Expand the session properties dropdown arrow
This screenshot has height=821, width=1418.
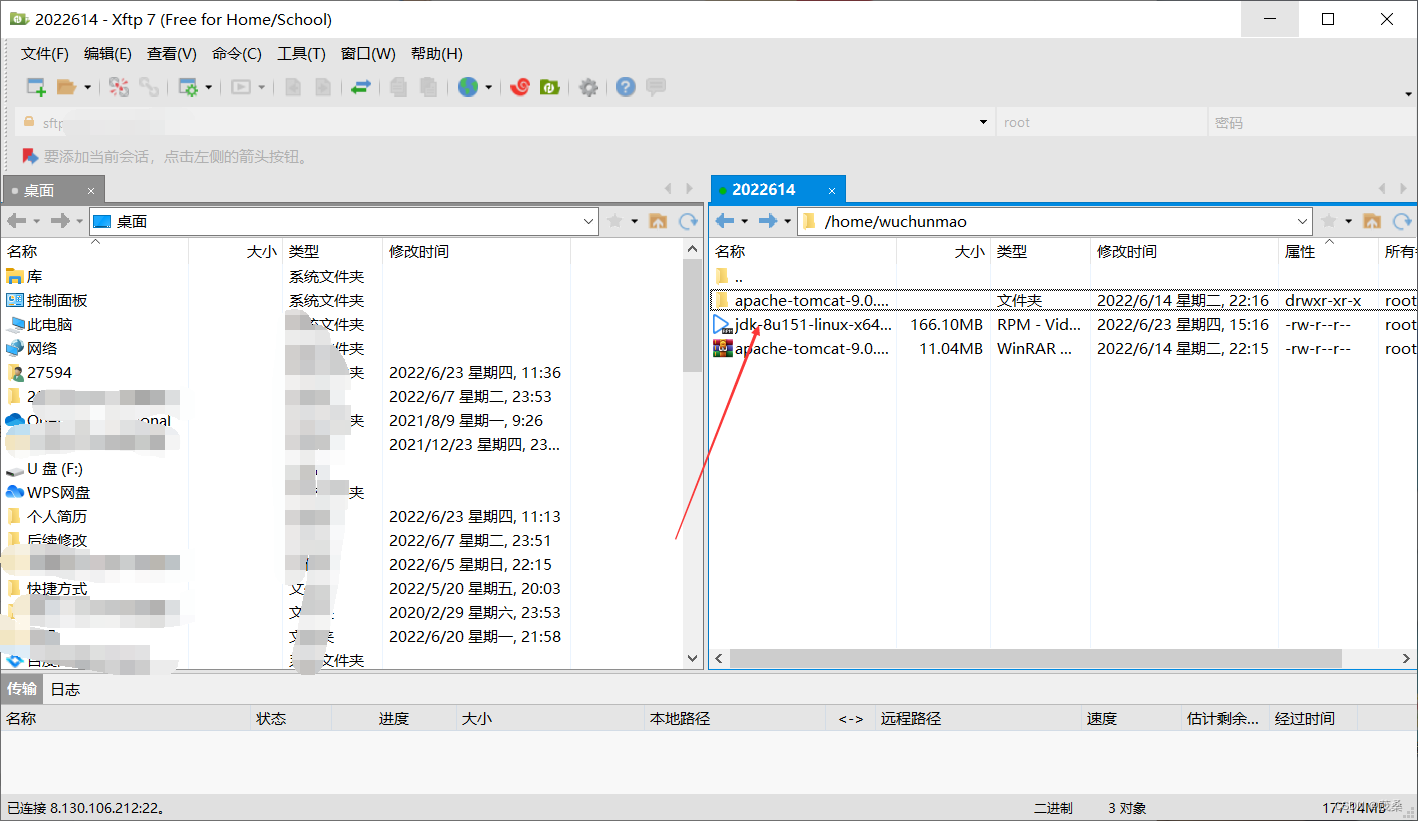(208, 87)
